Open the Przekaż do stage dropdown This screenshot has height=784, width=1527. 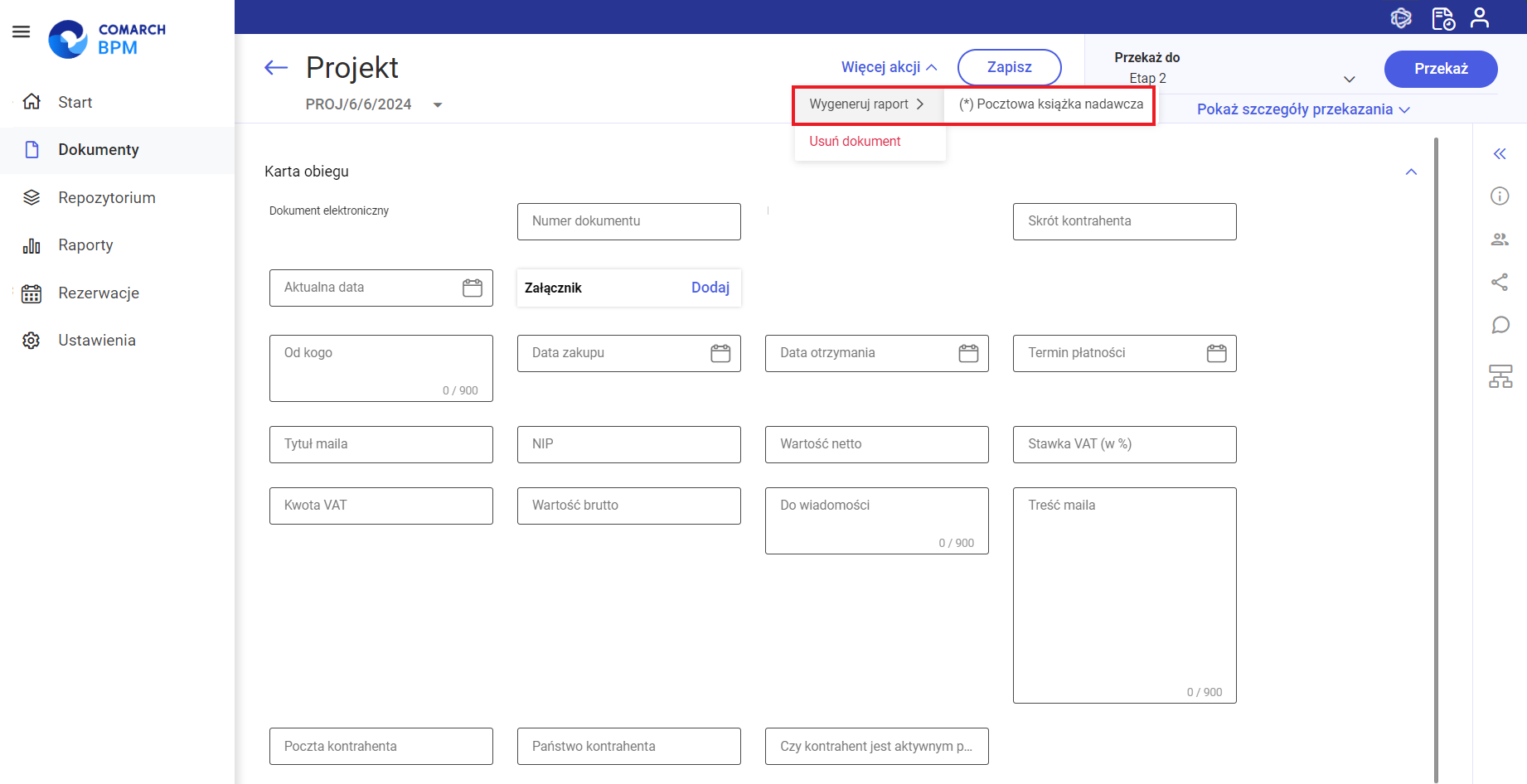pyautogui.click(x=1349, y=79)
